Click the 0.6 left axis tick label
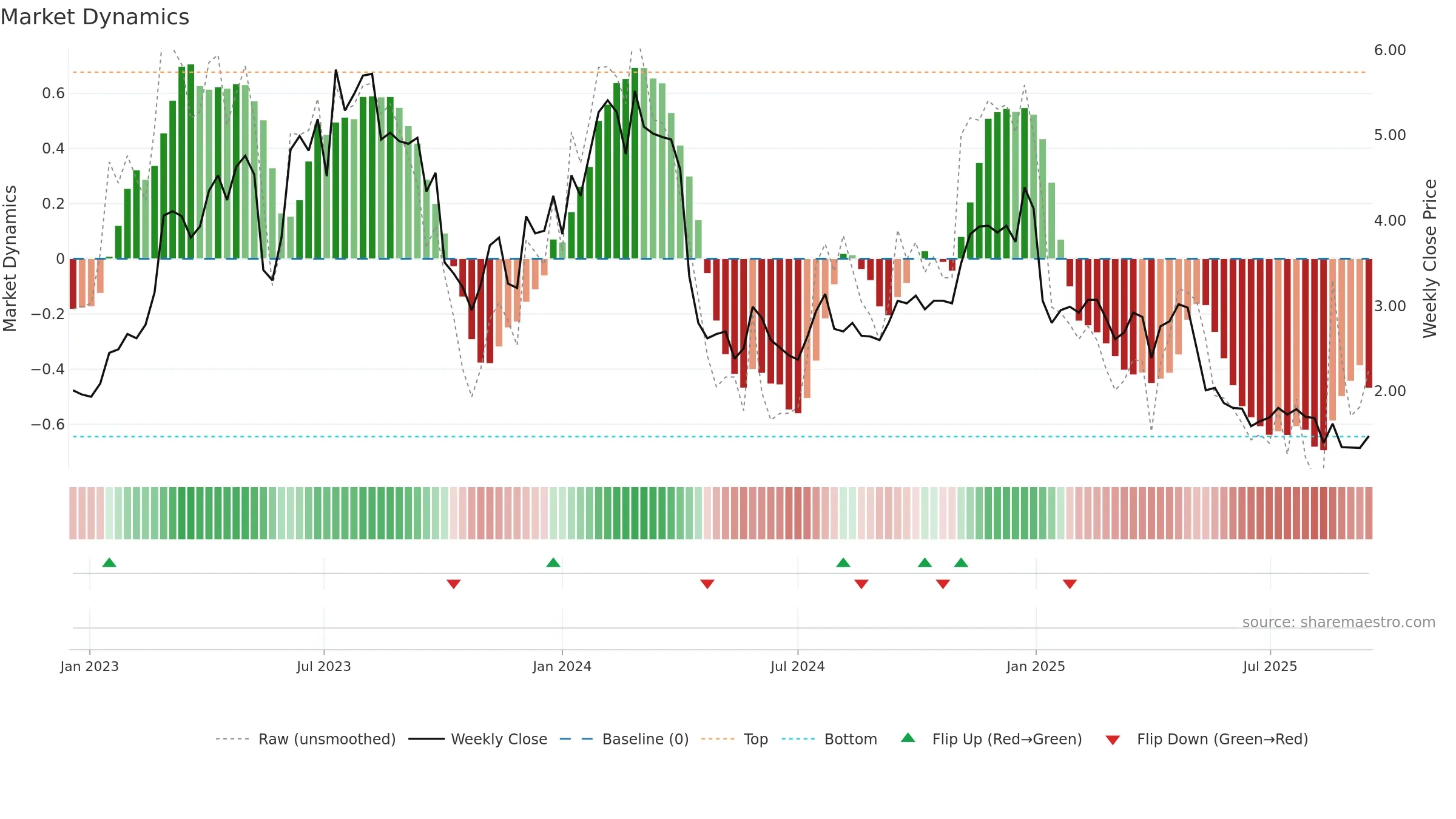Image resolution: width=1456 pixels, height=819 pixels. [x=53, y=93]
